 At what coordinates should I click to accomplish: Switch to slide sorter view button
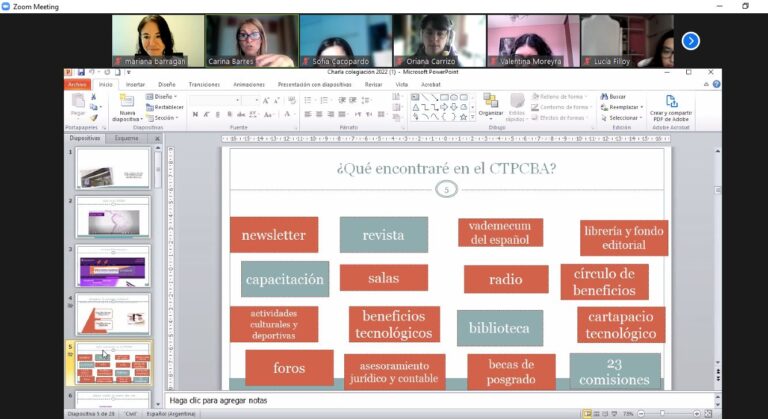point(597,414)
